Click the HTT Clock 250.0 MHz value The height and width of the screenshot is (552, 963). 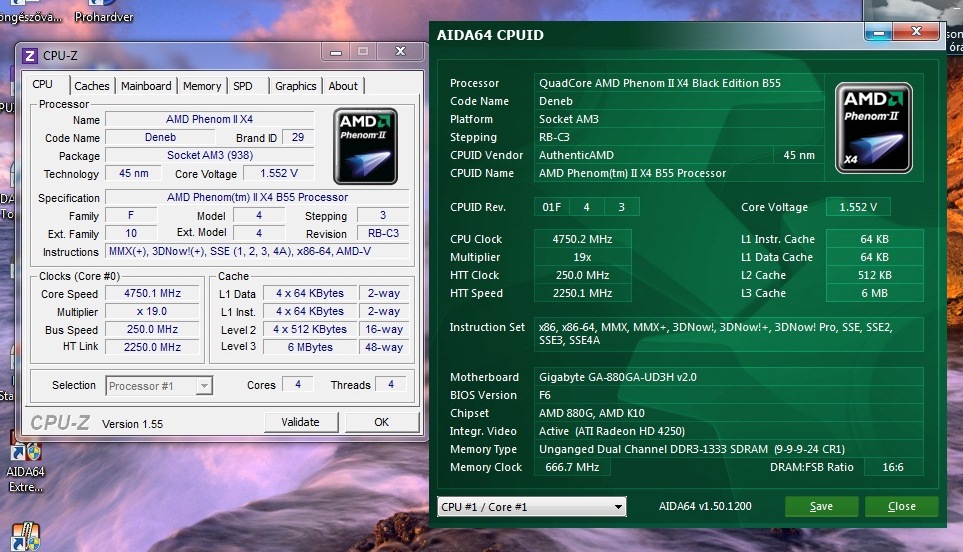[582, 275]
